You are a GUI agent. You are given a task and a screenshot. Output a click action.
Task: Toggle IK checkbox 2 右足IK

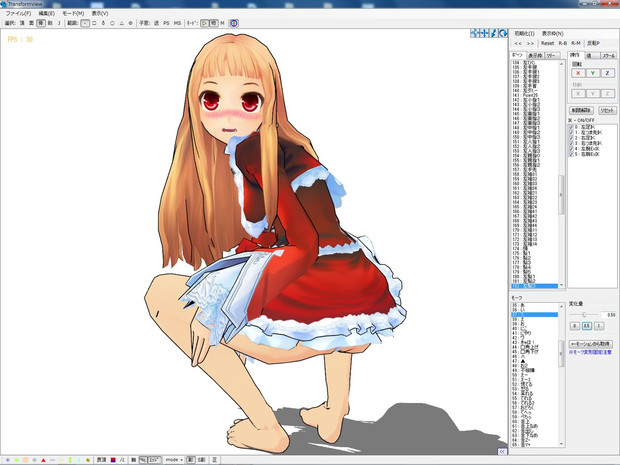[571, 138]
